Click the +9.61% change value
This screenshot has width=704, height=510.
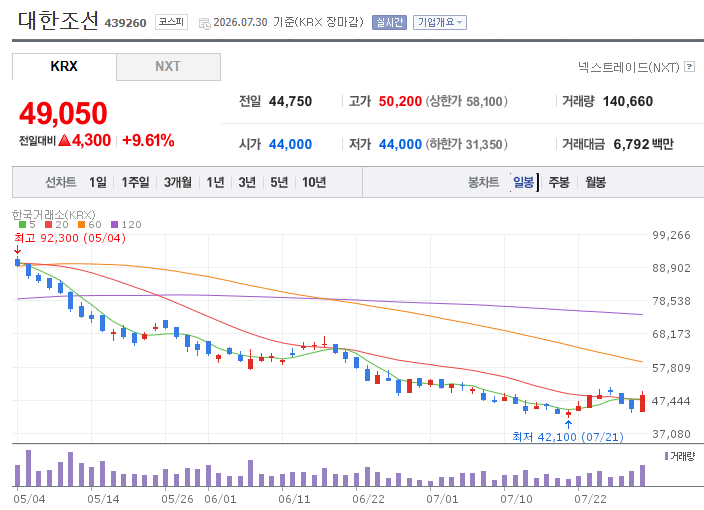click(x=148, y=141)
